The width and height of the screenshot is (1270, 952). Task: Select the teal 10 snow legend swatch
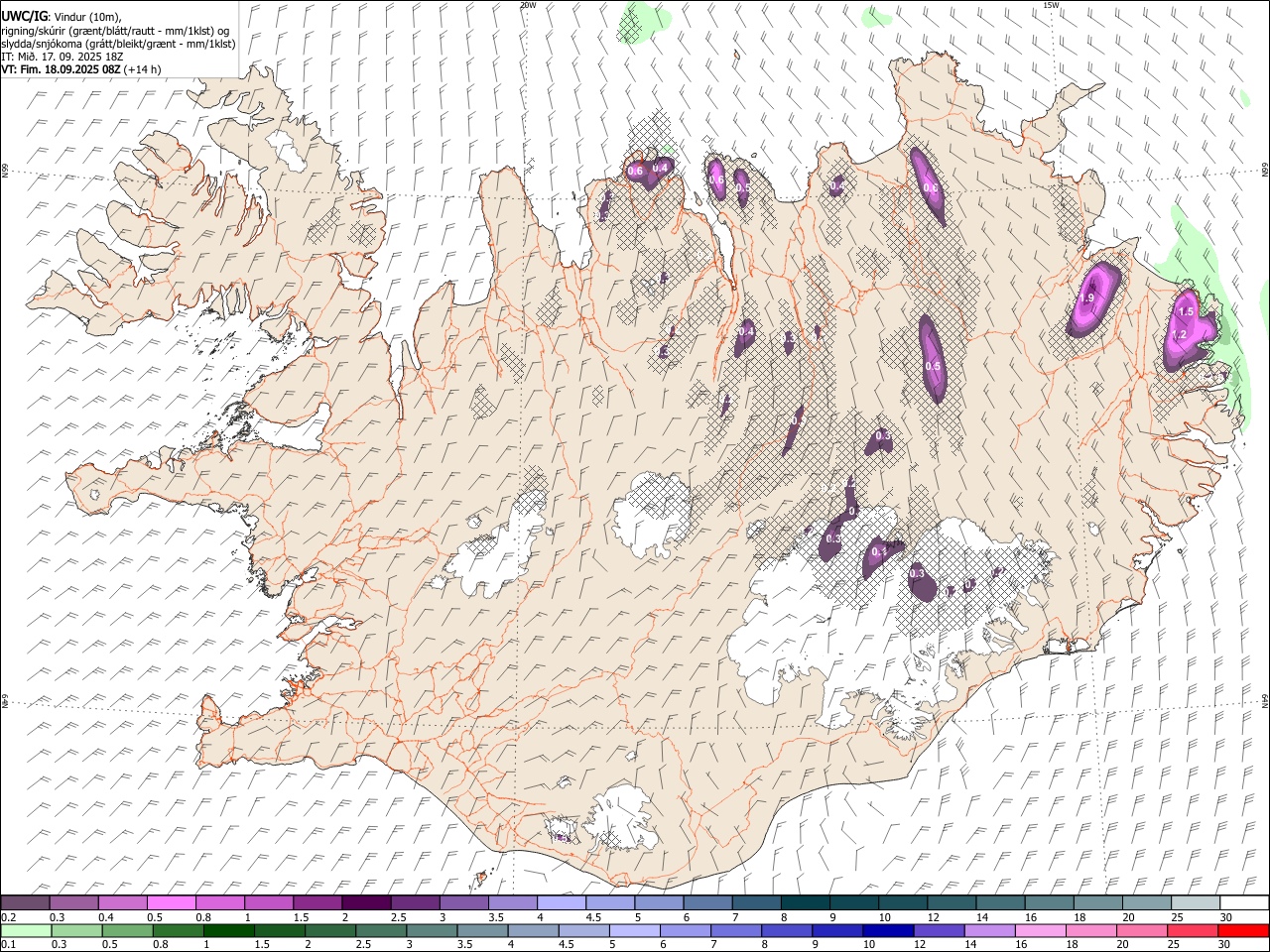(902, 902)
